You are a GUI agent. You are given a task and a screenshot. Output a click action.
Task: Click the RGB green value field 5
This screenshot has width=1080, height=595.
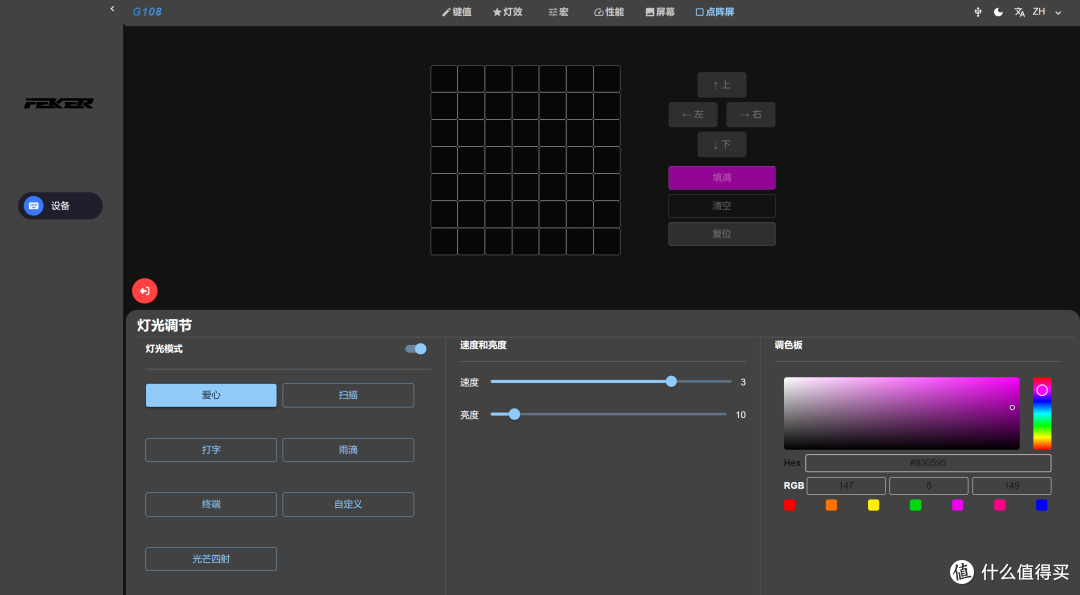point(928,486)
